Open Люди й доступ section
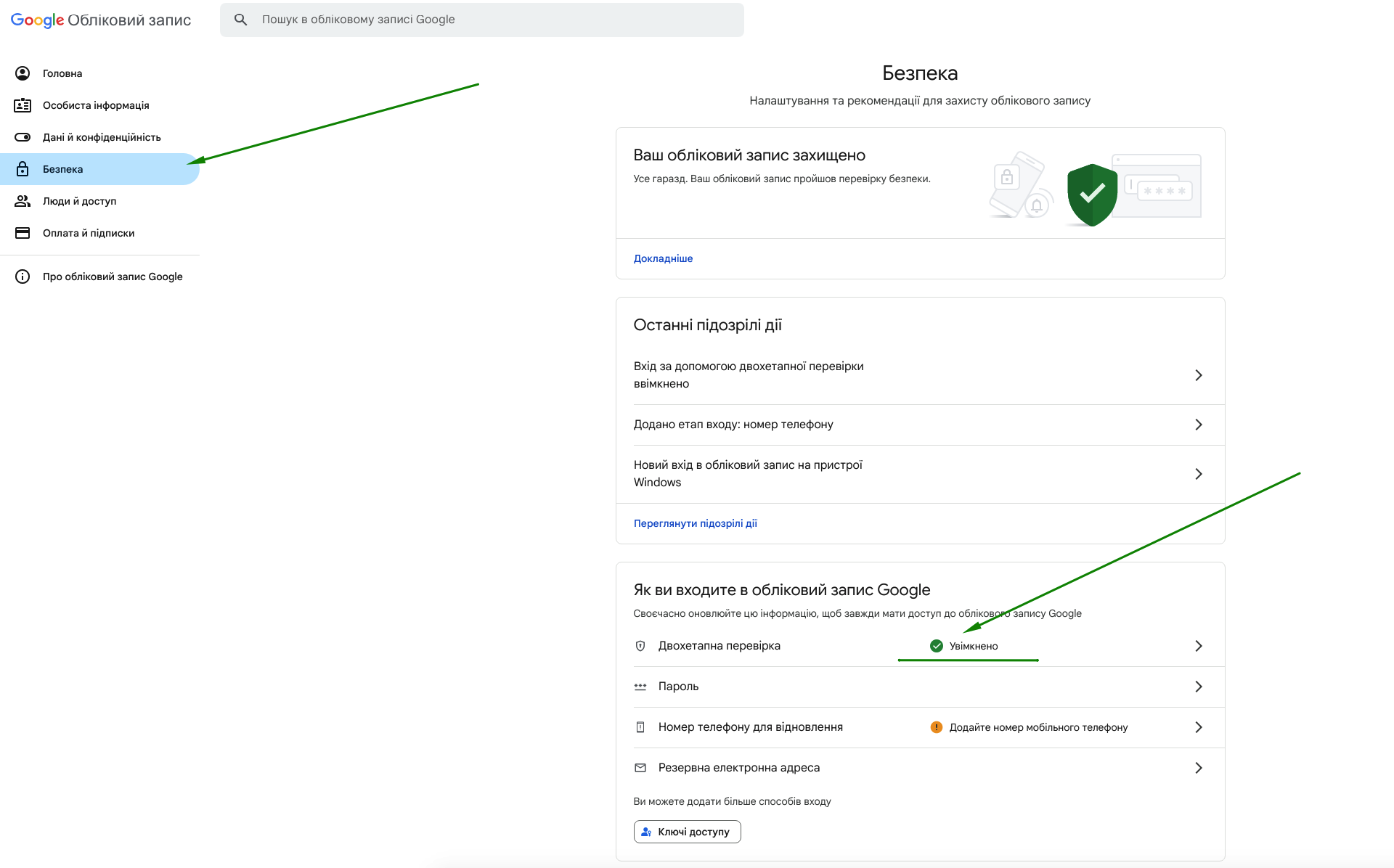Viewport: 1394px width, 868px height. pyautogui.click(x=99, y=201)
